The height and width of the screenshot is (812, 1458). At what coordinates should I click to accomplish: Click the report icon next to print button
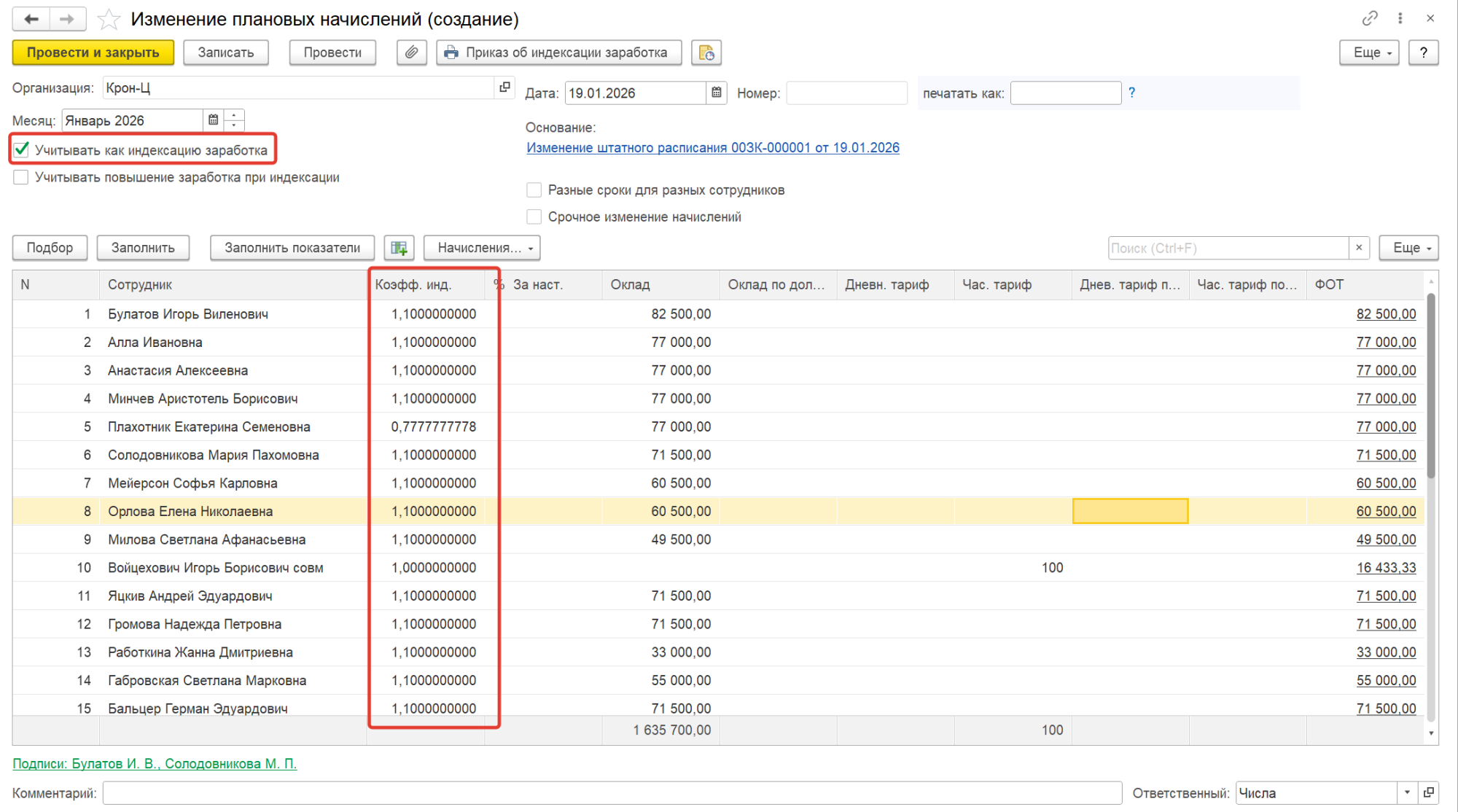point(706,52)
